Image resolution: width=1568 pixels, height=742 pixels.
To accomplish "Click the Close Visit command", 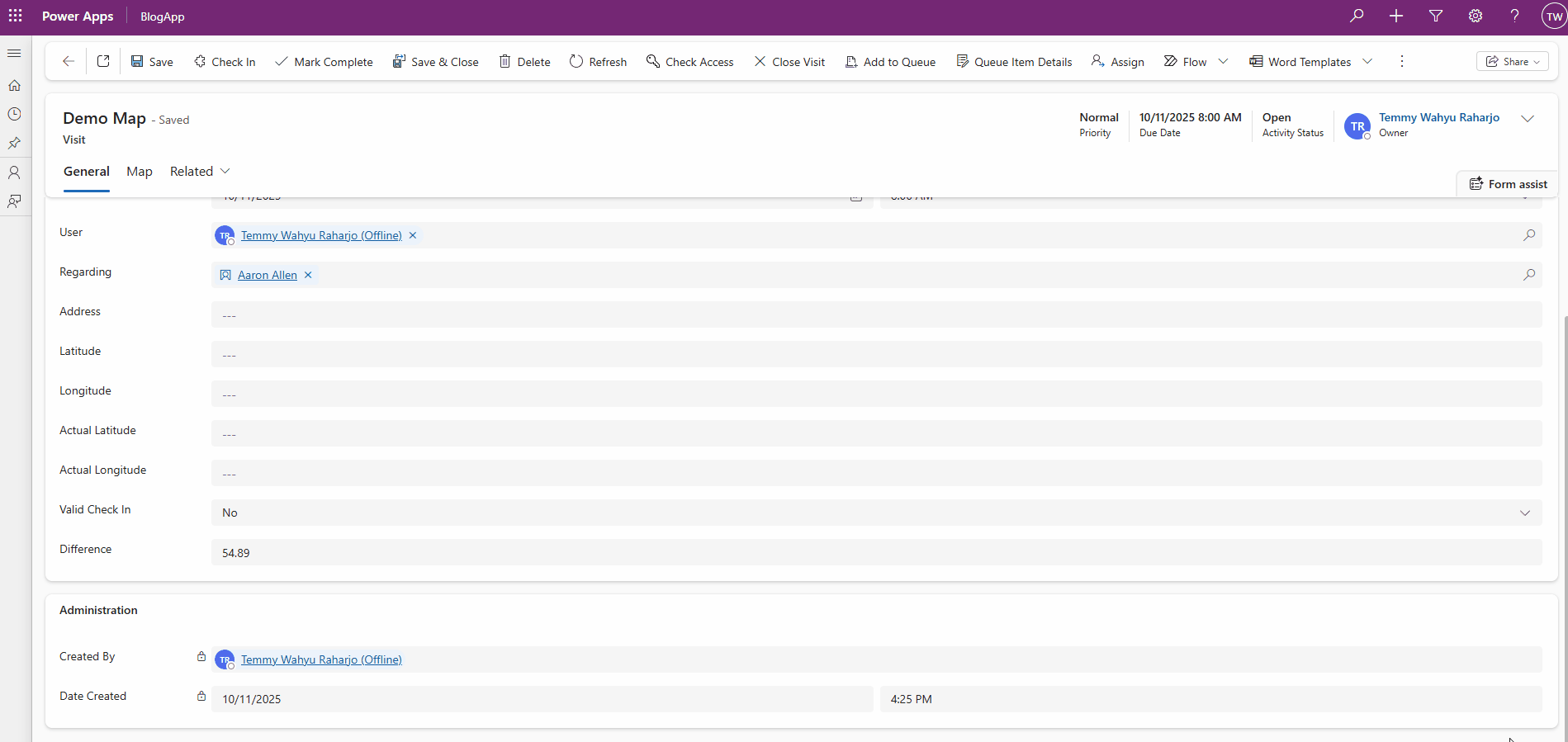I will [789, 62].
